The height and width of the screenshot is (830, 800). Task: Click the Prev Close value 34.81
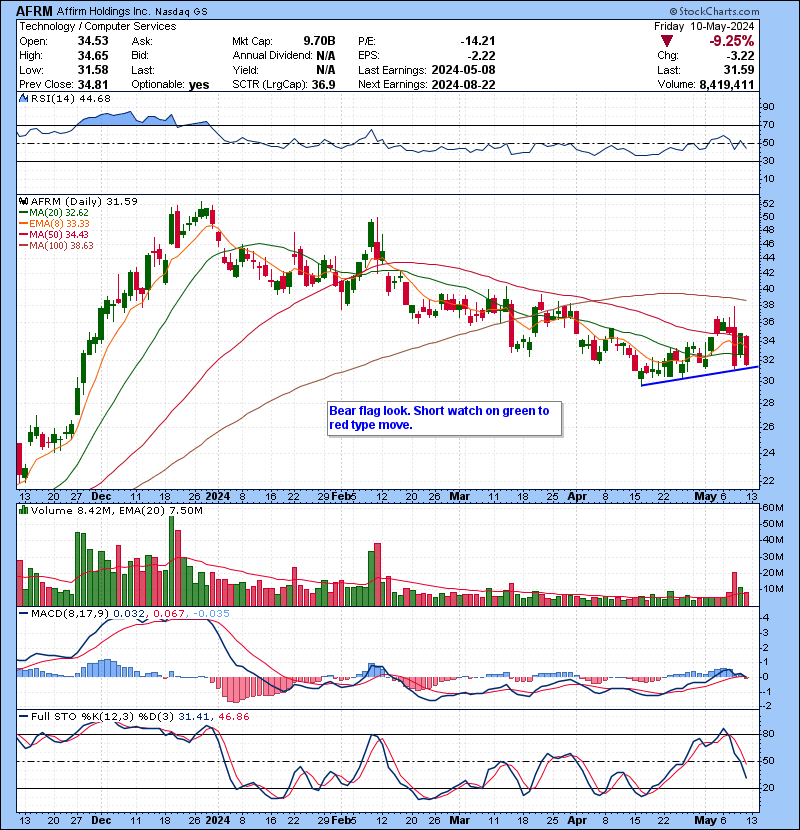point(93,84)
